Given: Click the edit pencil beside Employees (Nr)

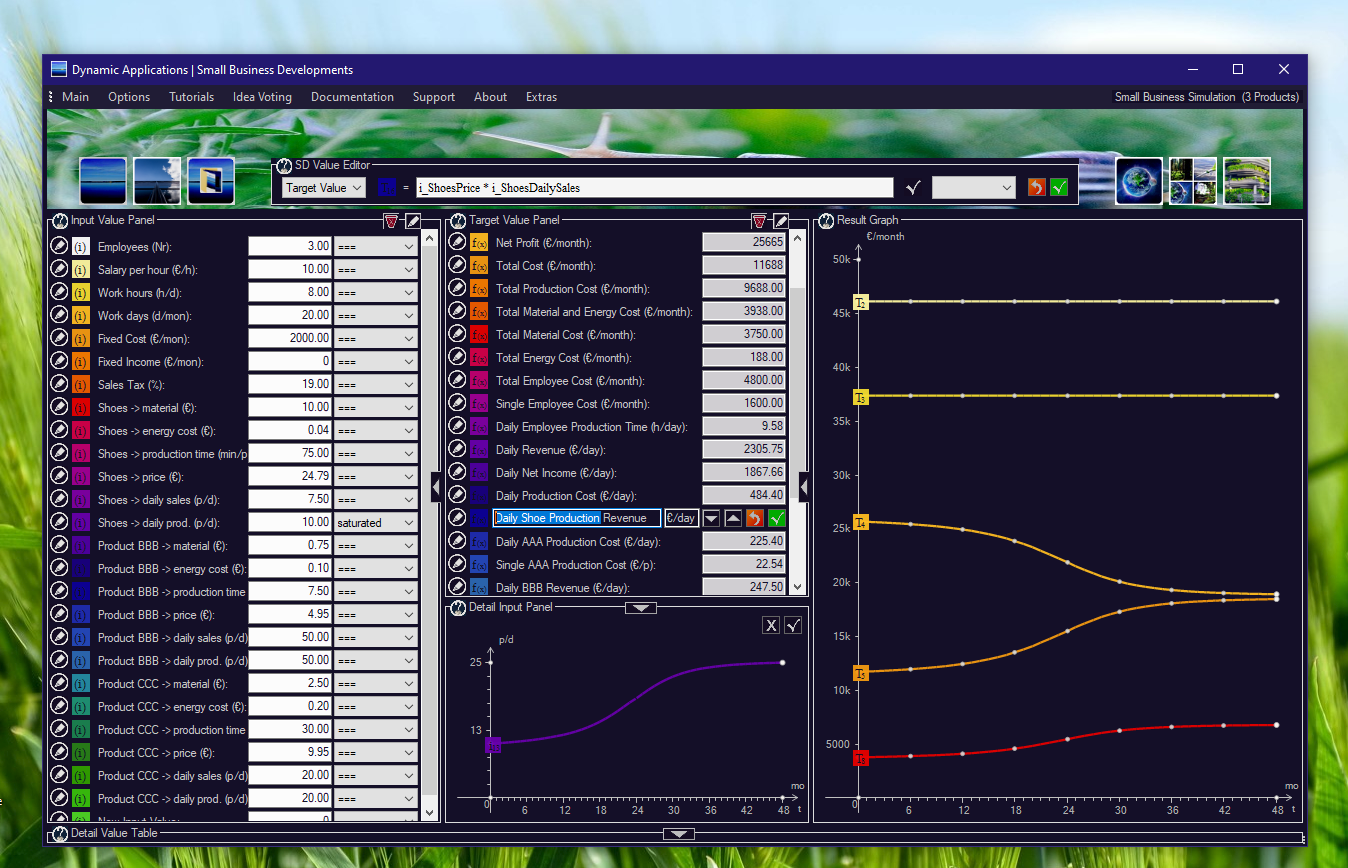Looking at the screenshot, I should (x=59, y=246).
